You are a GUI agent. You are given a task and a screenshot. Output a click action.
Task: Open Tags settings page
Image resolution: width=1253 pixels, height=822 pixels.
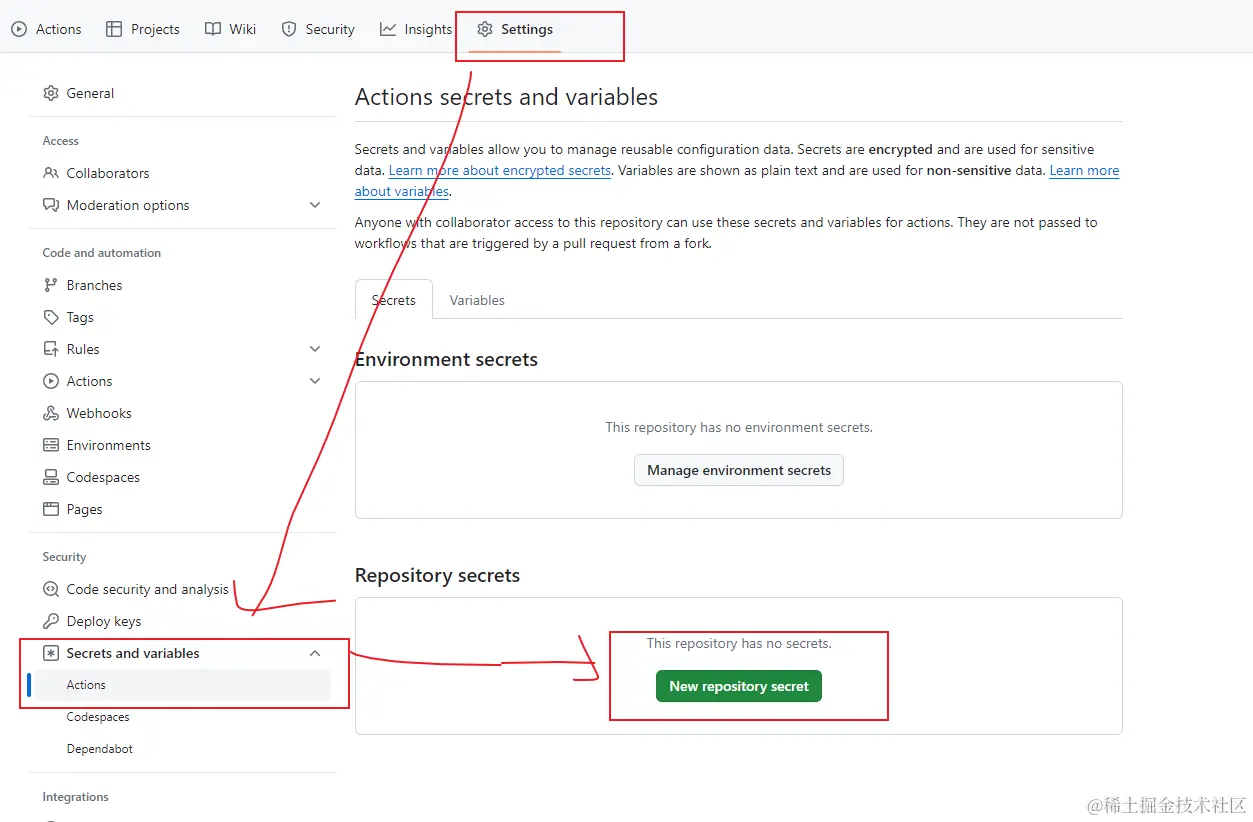(80, 317)
